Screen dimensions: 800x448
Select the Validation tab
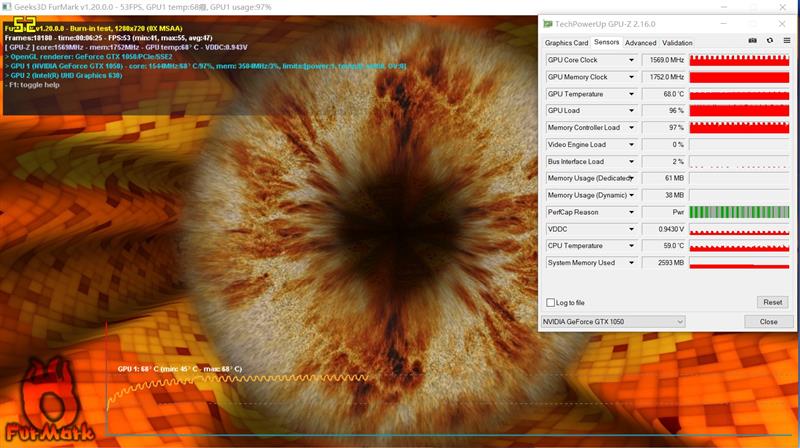pos(677,43)
